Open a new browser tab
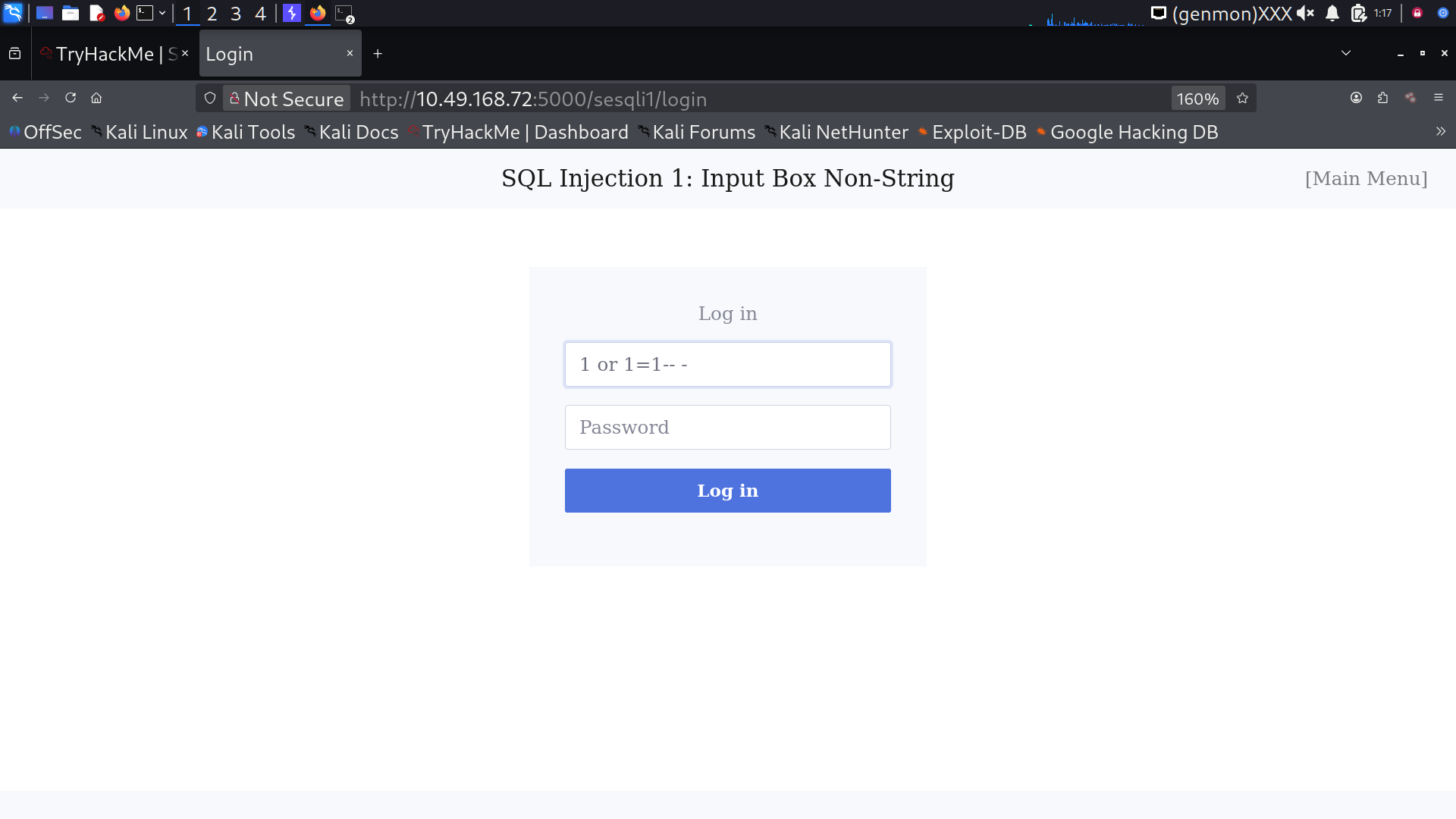 pyautogui.click(x=378, y=54)
